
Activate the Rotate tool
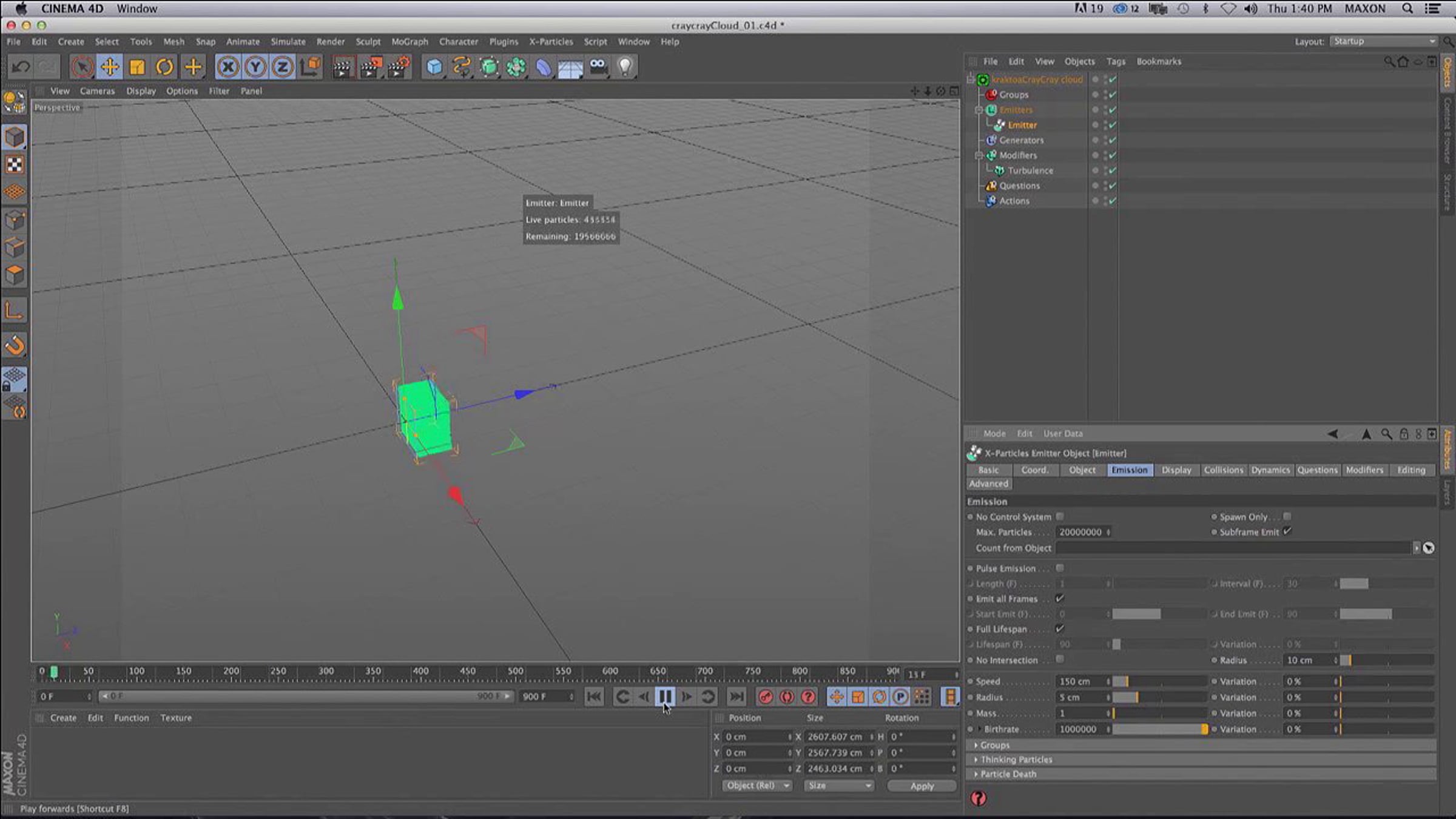[165, 67]
